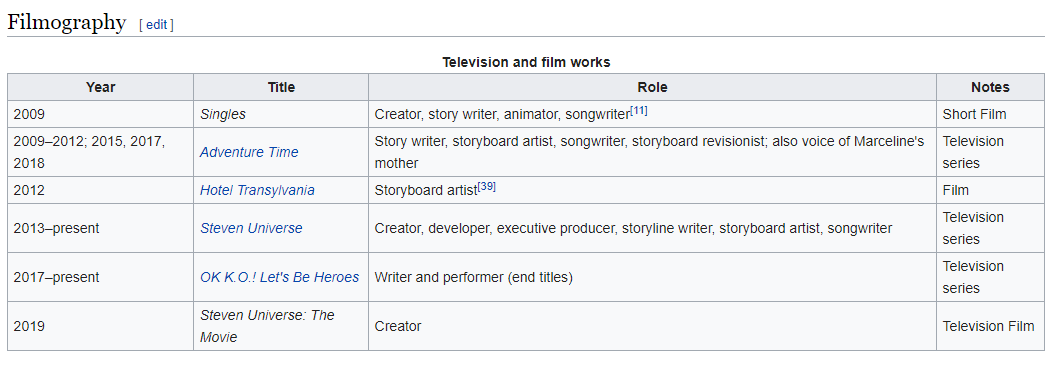
Task: Open the Adventure Time link
Action: [x=249, y=152]
